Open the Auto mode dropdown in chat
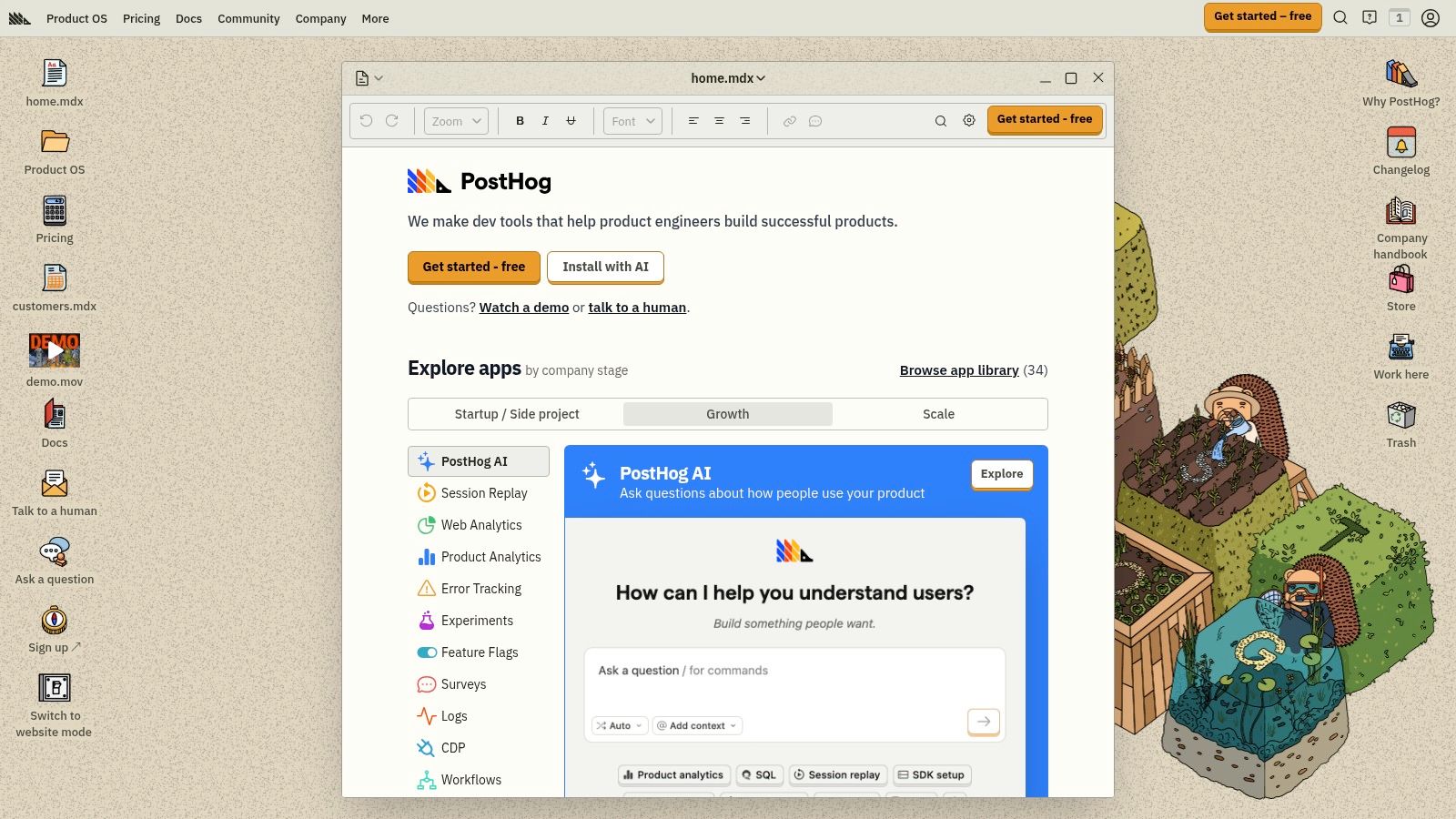 pos(619,725)
